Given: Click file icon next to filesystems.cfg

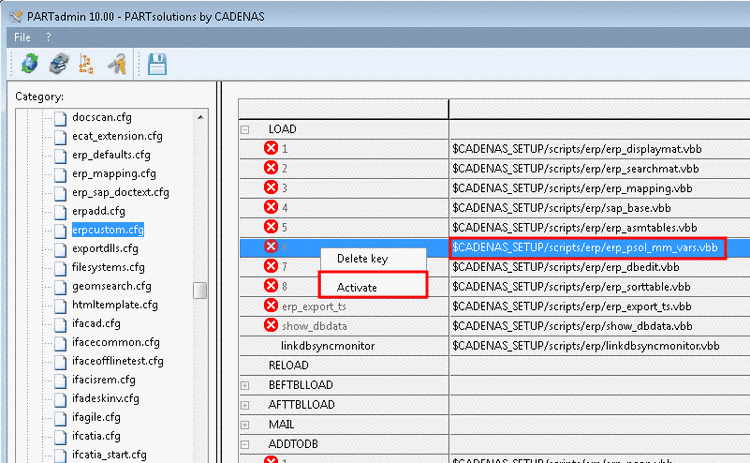Looking at the screenshot, I should [x=60, y=268].
